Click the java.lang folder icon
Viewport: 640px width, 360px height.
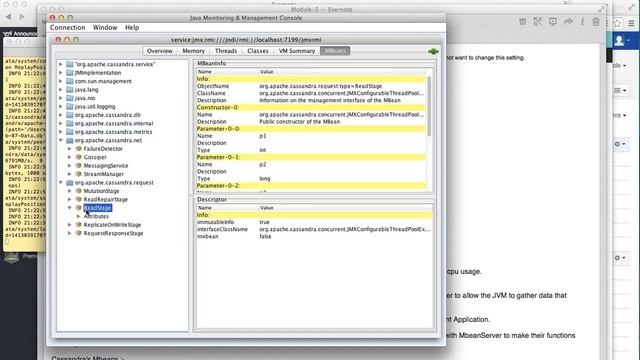tap(70, 89)
